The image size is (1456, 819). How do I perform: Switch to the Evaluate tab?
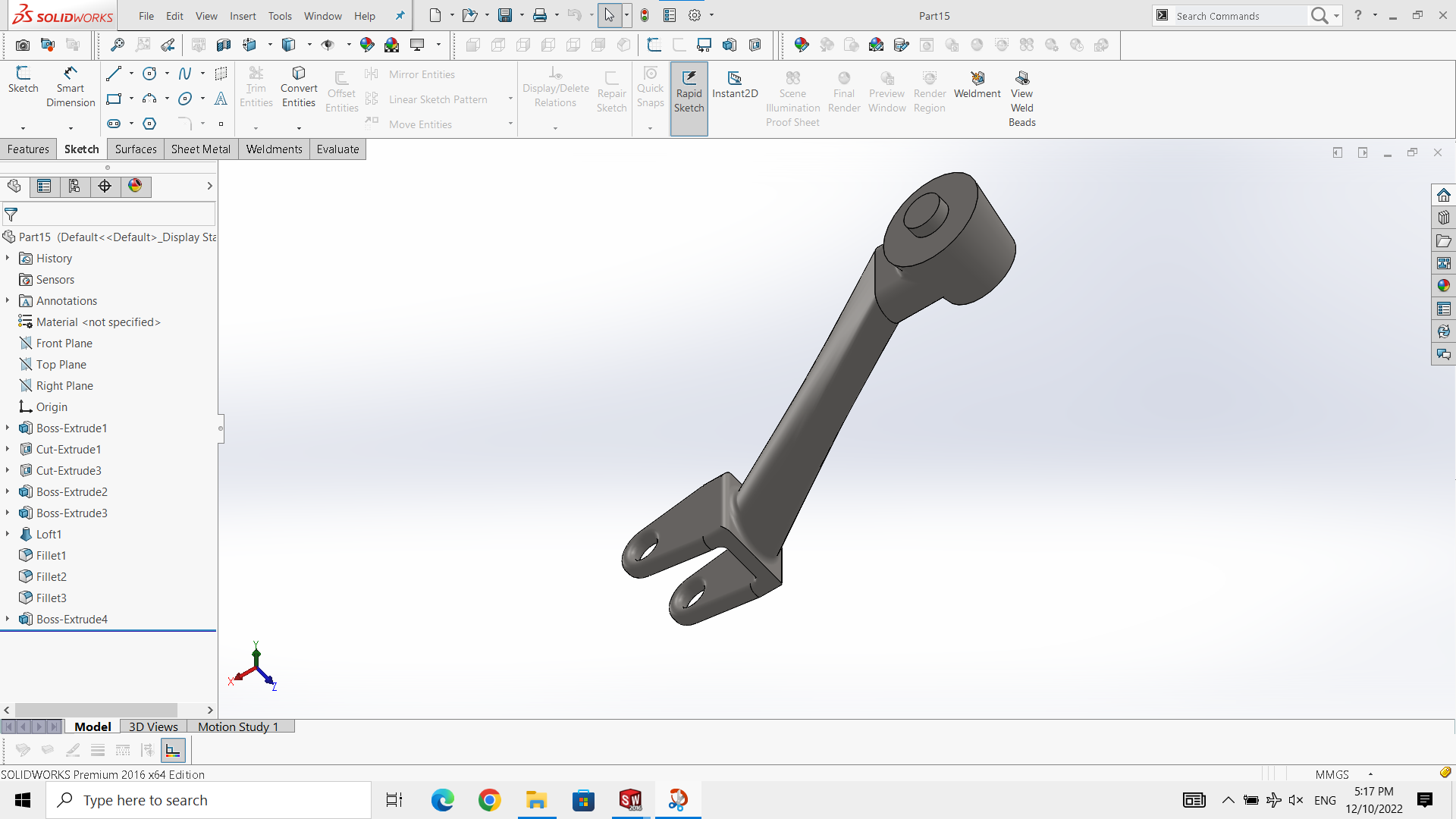[x=337, y=149]
